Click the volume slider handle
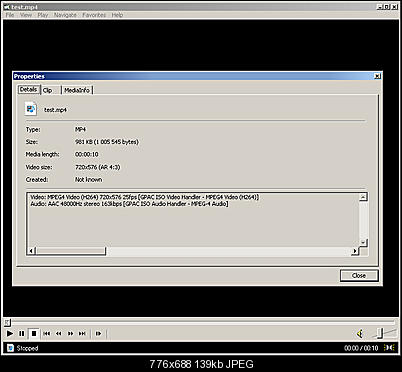The height and width of the screenshot is (372, 402). [380, 332]
